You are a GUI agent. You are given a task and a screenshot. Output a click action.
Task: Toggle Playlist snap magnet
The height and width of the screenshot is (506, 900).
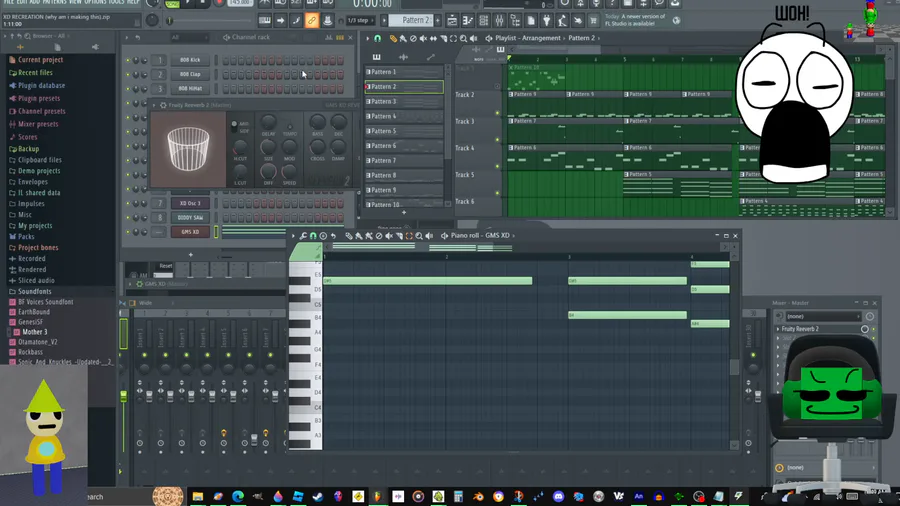[378, 38]
